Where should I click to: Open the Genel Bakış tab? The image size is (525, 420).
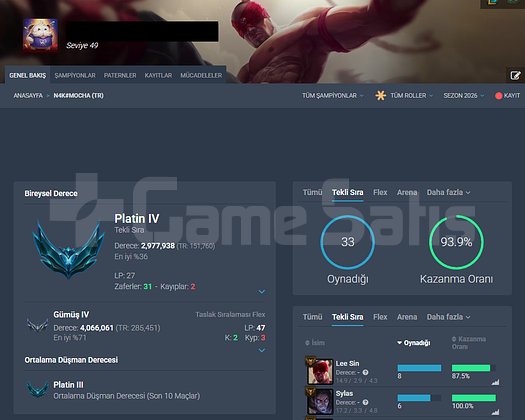coord(27,75)
